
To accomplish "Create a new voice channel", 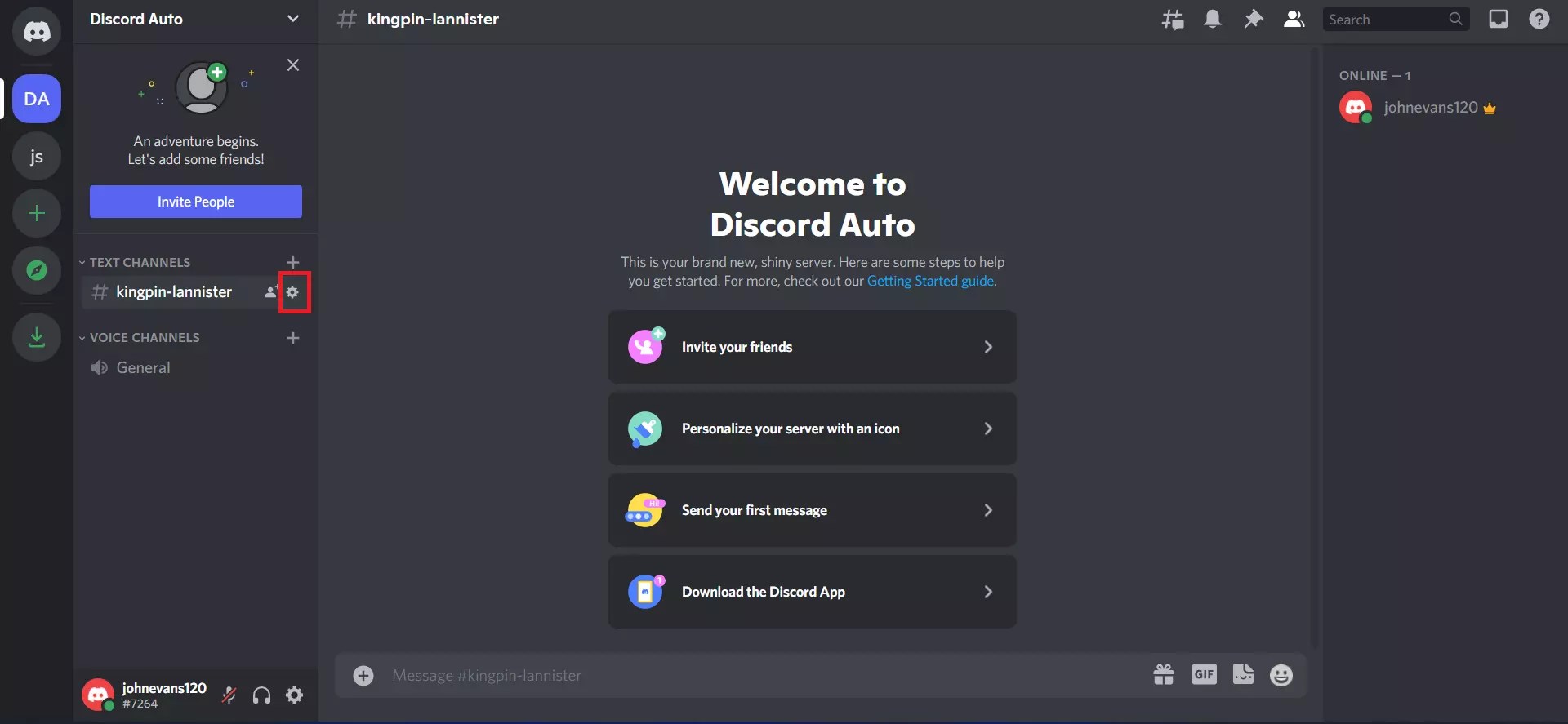I will coord(293,337).
